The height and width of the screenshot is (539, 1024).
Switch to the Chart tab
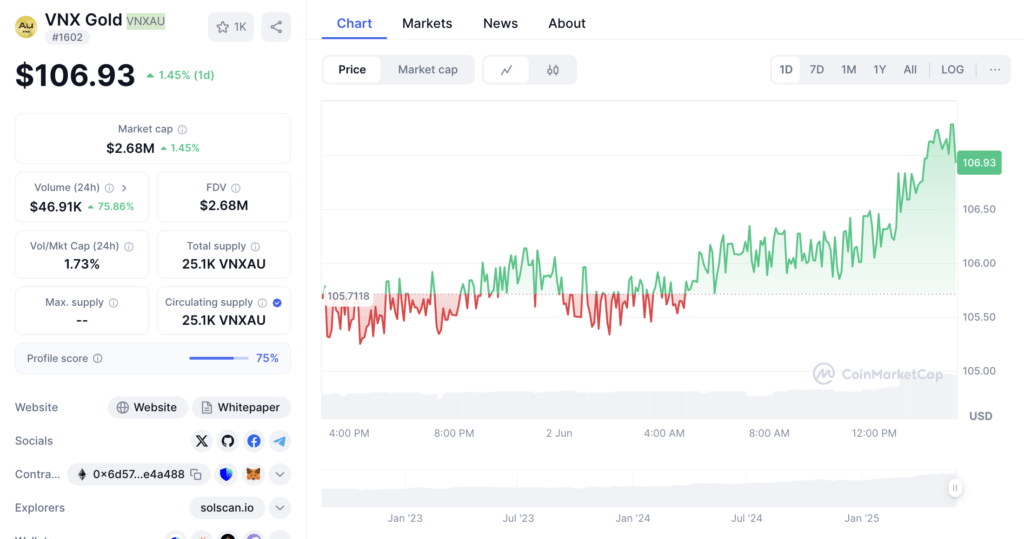[x=354, y=24]
